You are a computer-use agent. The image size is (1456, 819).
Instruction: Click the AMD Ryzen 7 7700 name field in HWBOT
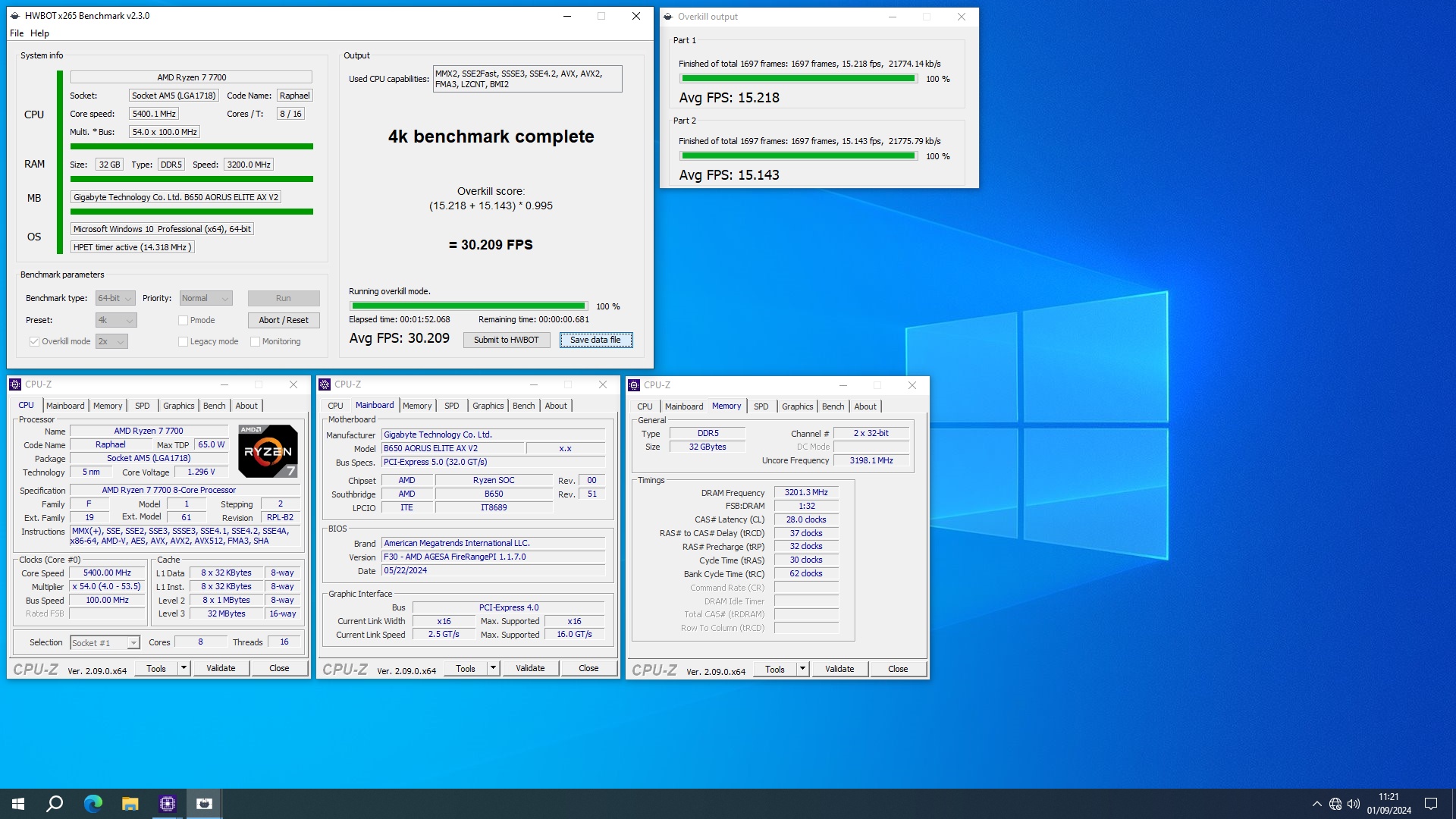(x=191, y=77)
